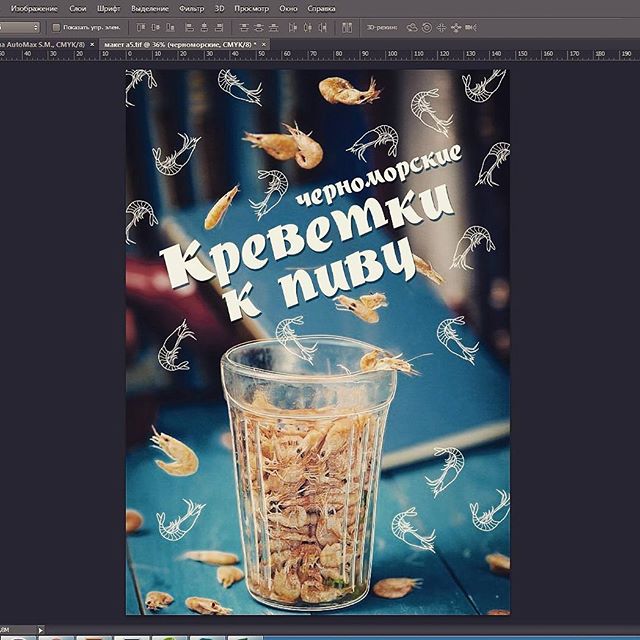Open the auto-select dropdown in options bar
640x640 pixels.
coord(20,27)
